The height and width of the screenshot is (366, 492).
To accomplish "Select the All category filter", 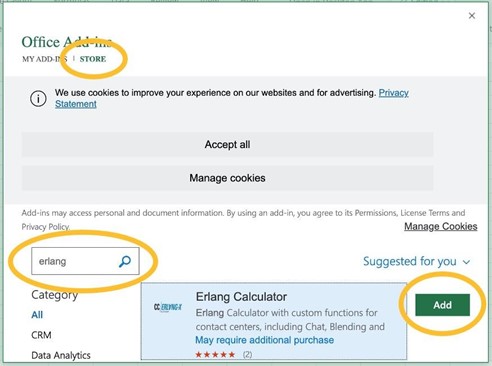I will pos(37,315).
